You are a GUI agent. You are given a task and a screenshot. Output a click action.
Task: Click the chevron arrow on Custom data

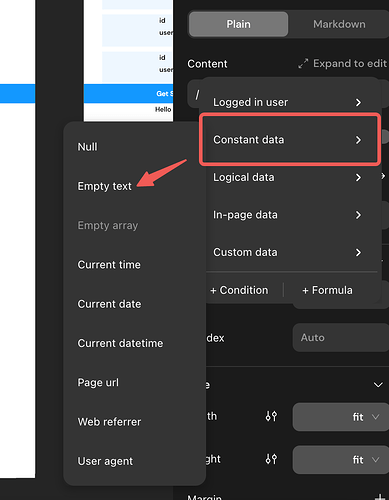[358, 252]
